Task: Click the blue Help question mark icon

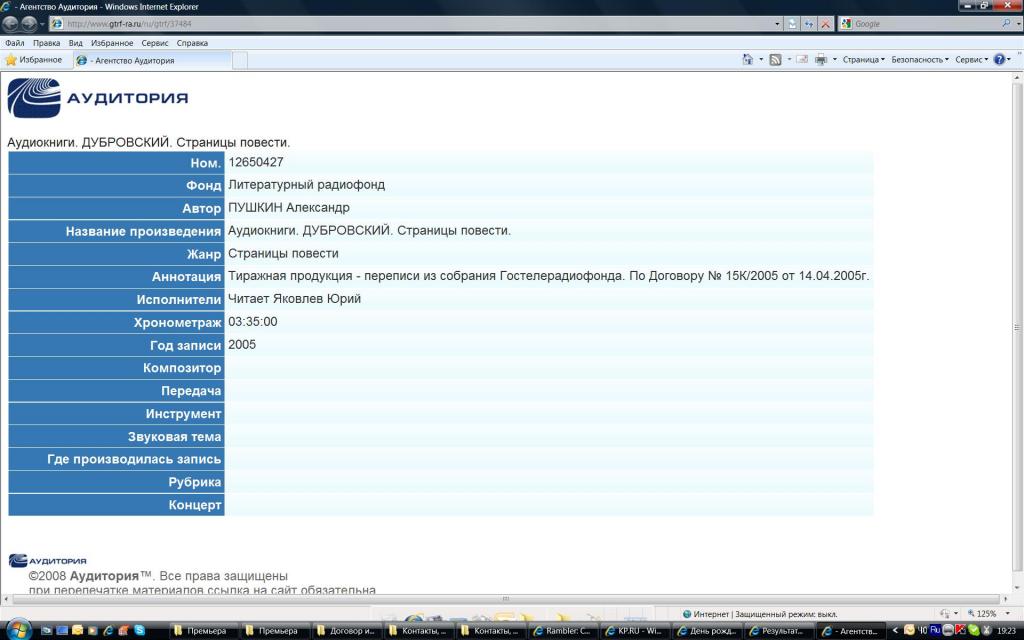Action: tap(1000, 60)
